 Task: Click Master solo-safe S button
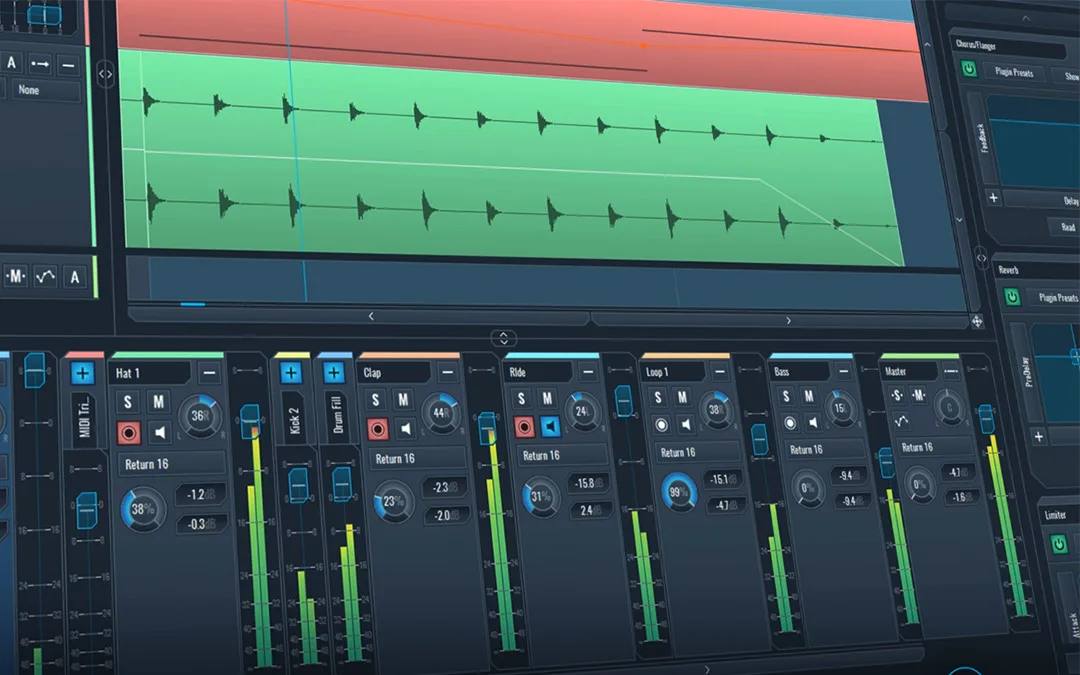point(897,395)
